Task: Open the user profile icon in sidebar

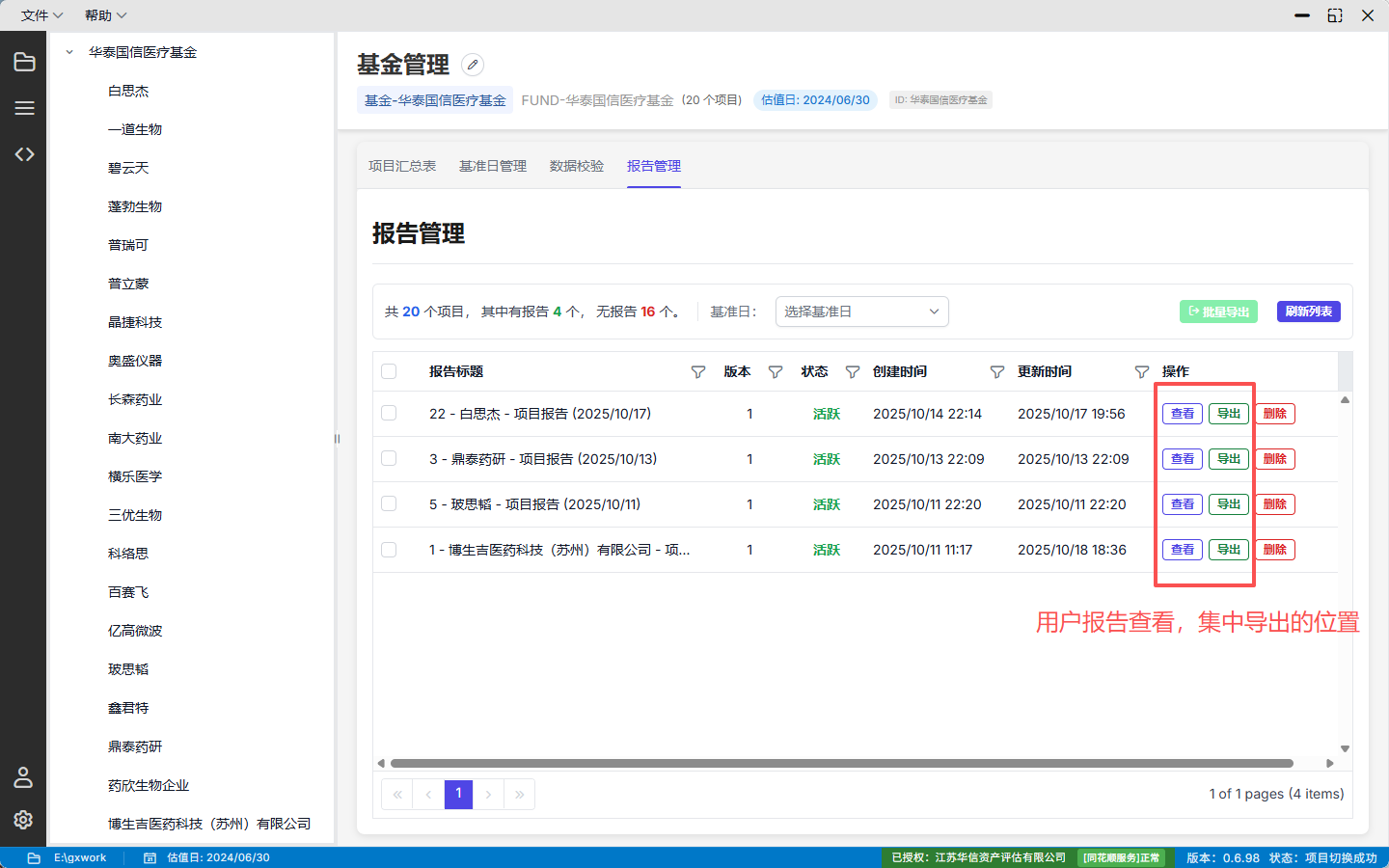Action: click(x=23, y=776)
